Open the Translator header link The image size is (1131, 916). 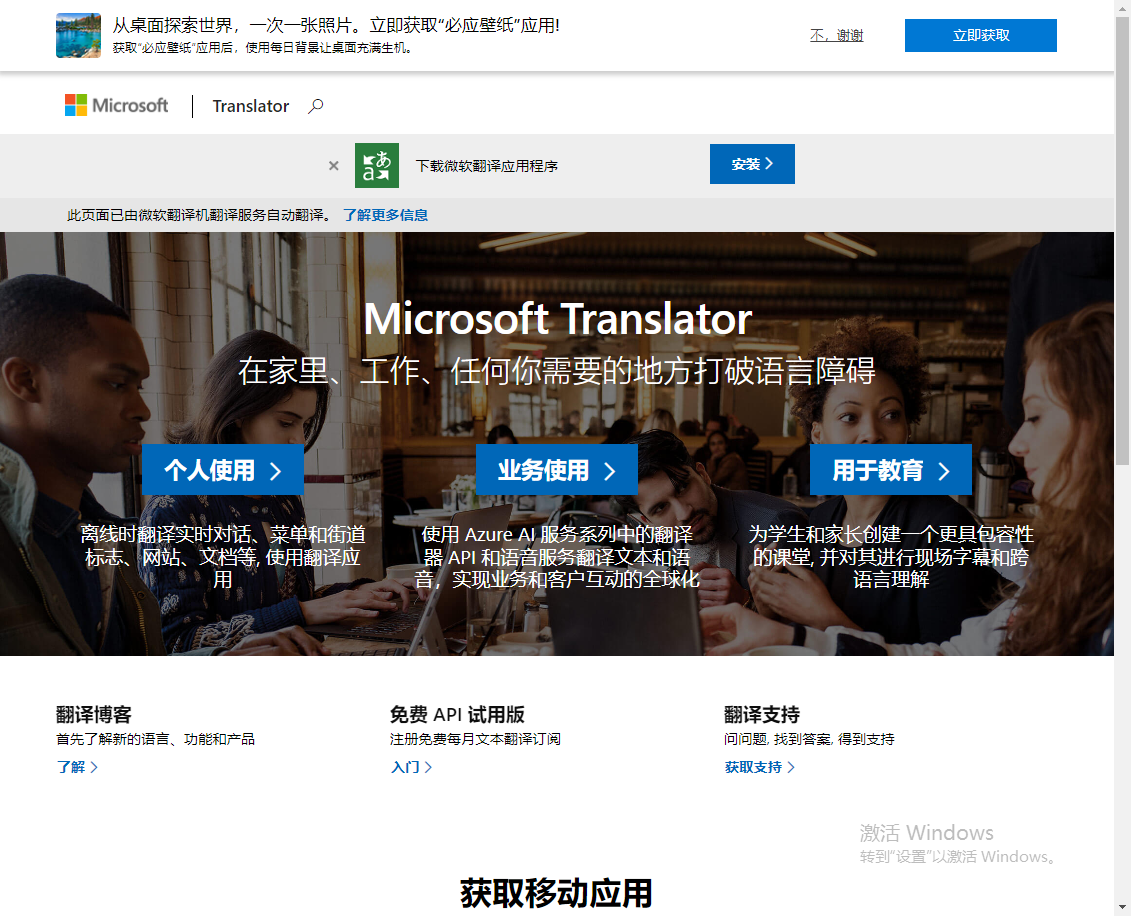tap(250, 106)
